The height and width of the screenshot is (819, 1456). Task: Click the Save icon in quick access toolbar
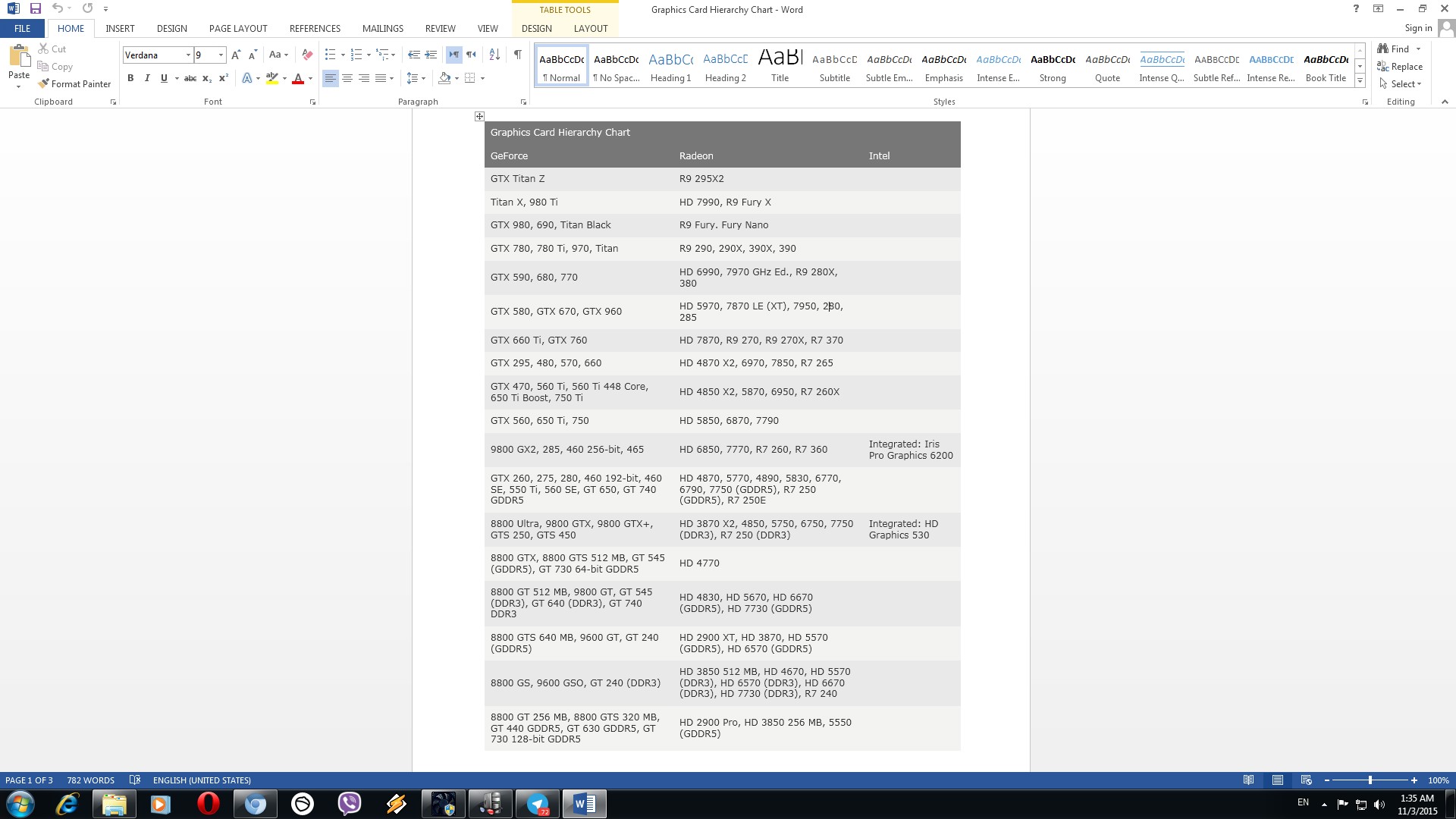coord(36,8)
